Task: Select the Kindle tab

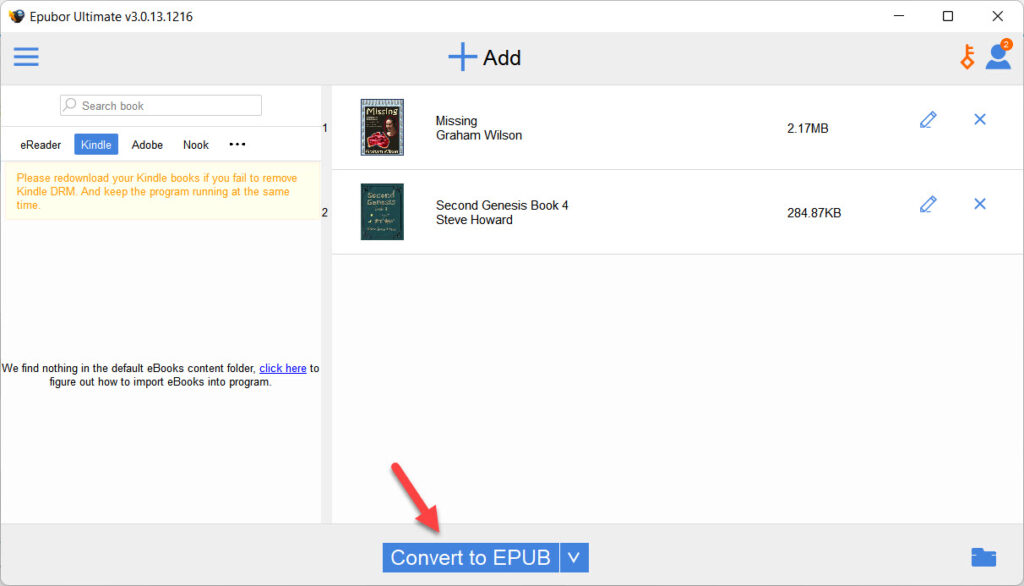Action: pyautogui.click(x=96, y=144)
